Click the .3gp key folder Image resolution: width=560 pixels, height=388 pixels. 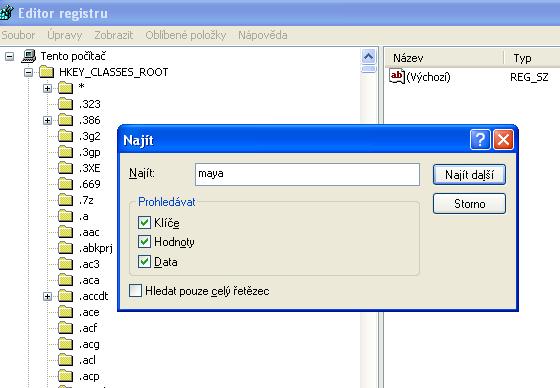(x=65, y=152)
